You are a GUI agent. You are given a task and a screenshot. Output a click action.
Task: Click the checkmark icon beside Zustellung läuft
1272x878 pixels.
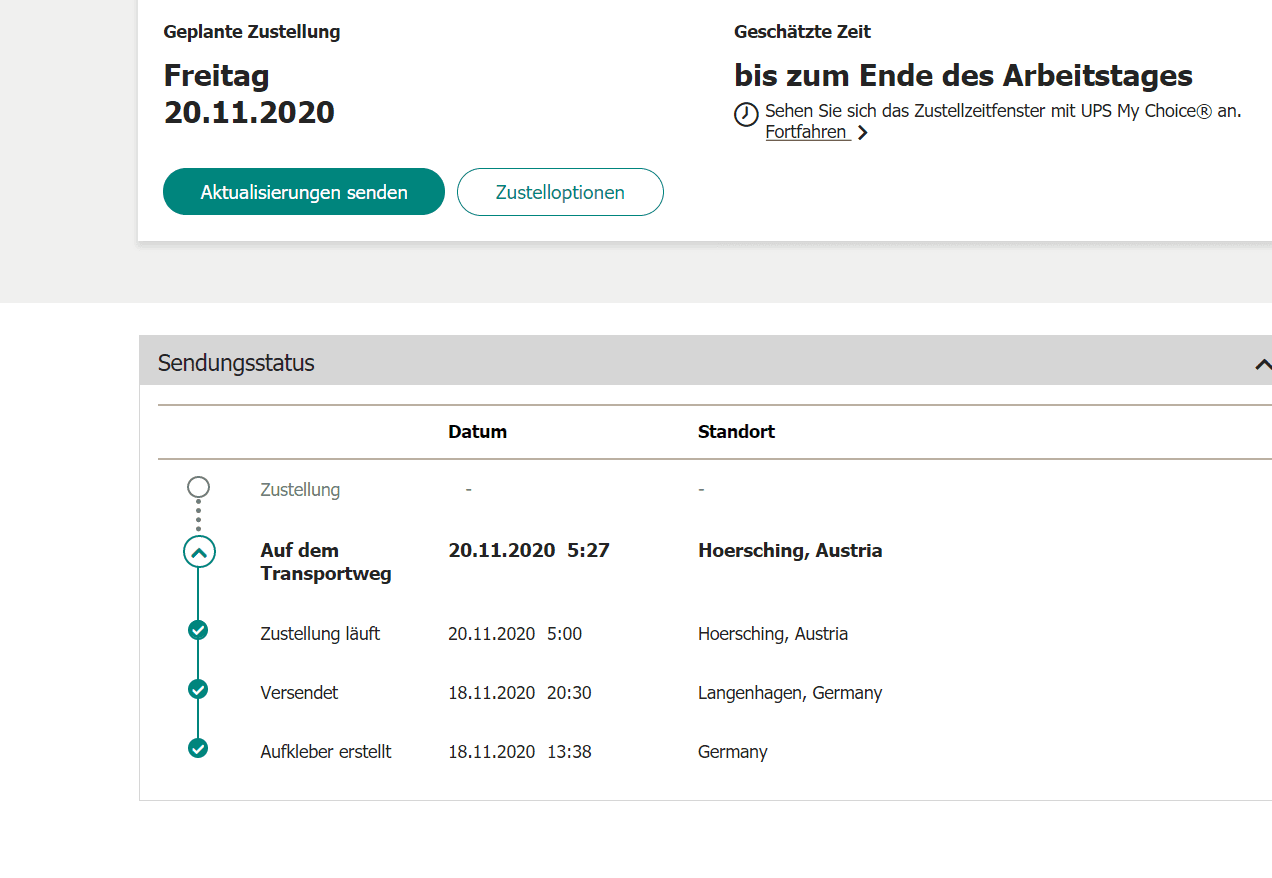click(198, 630)
